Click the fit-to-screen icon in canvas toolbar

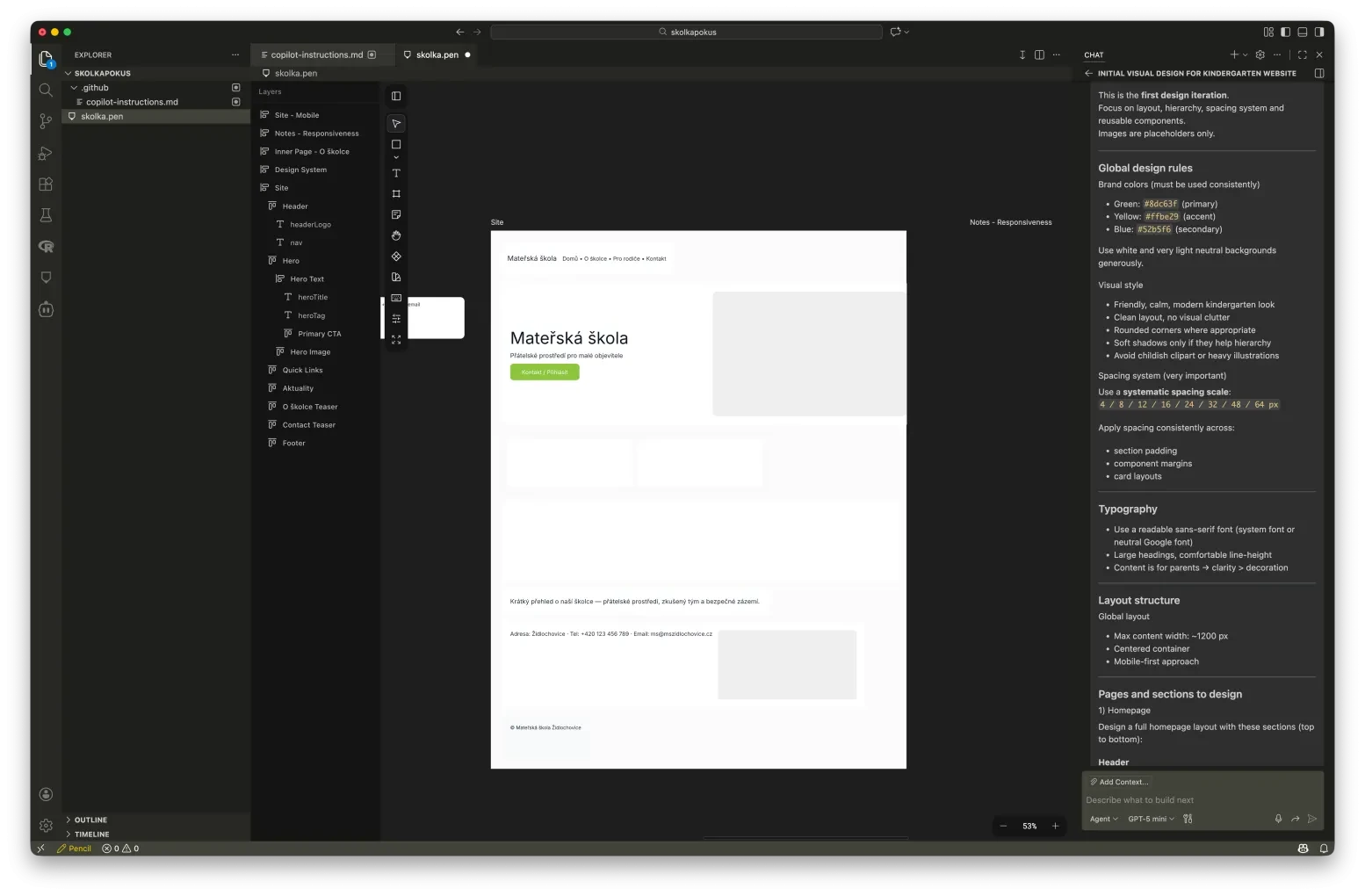[396, 339]
